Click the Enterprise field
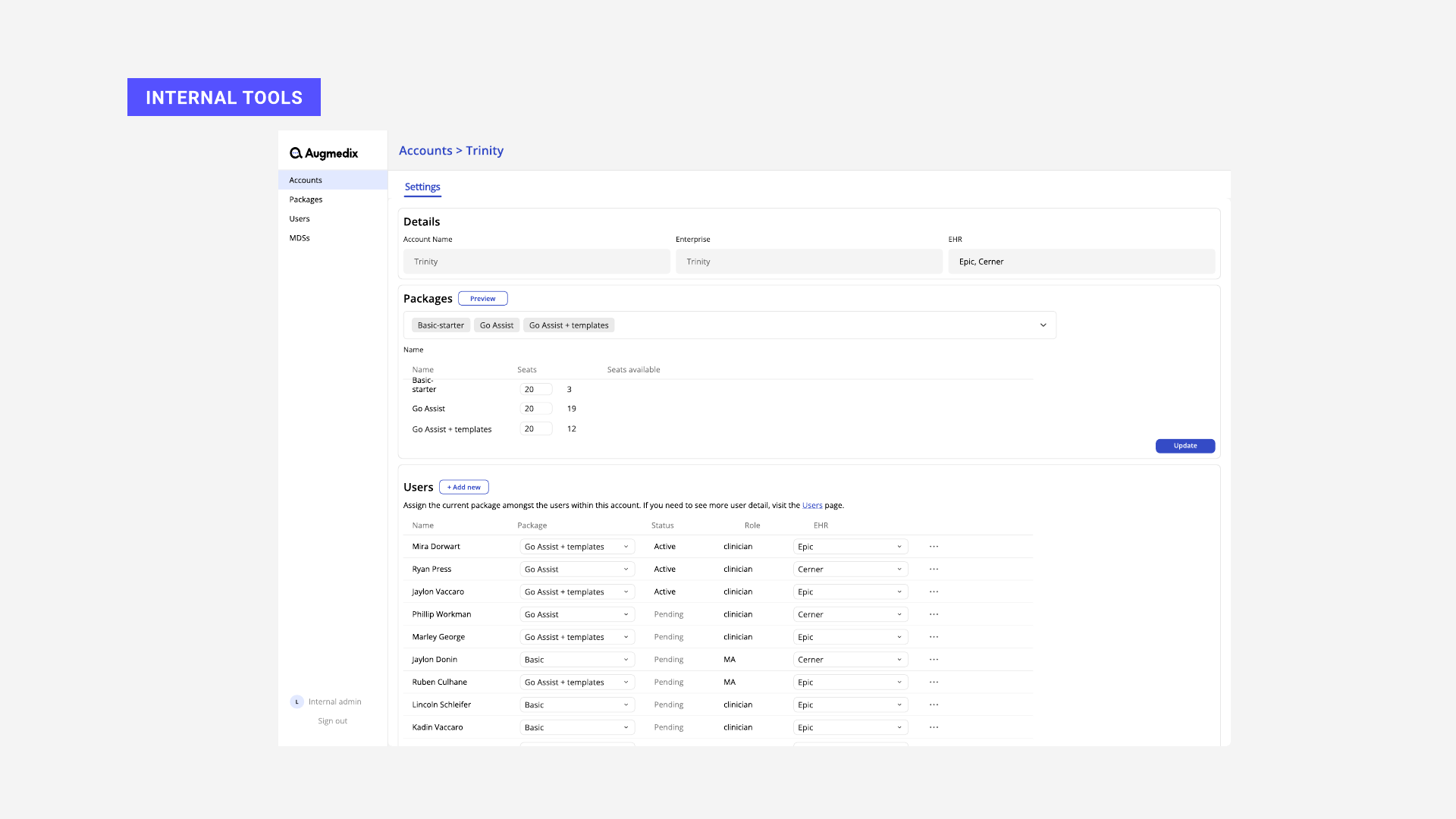 click(x=809, y=262)
